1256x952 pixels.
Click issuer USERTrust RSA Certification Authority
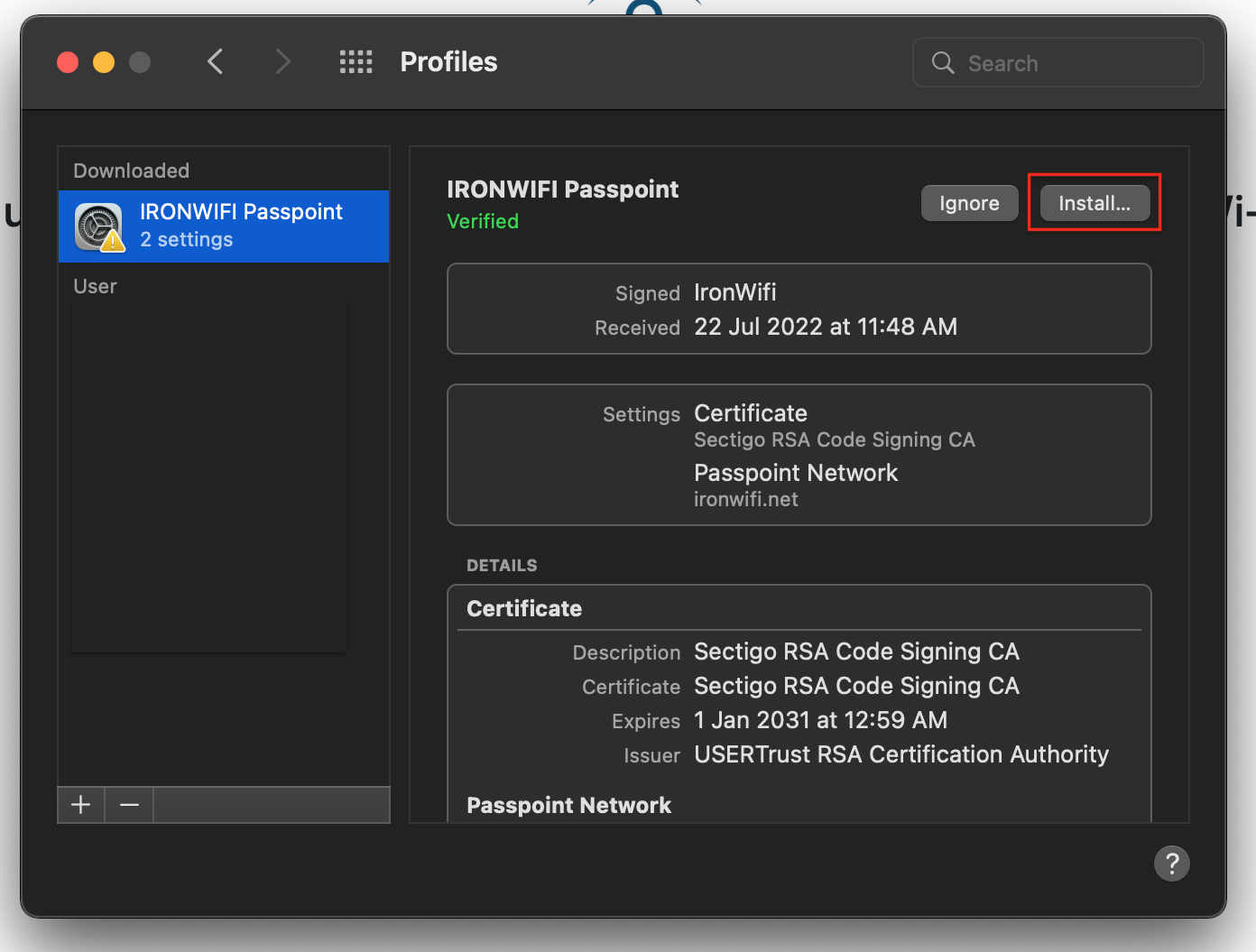point(901,754)
